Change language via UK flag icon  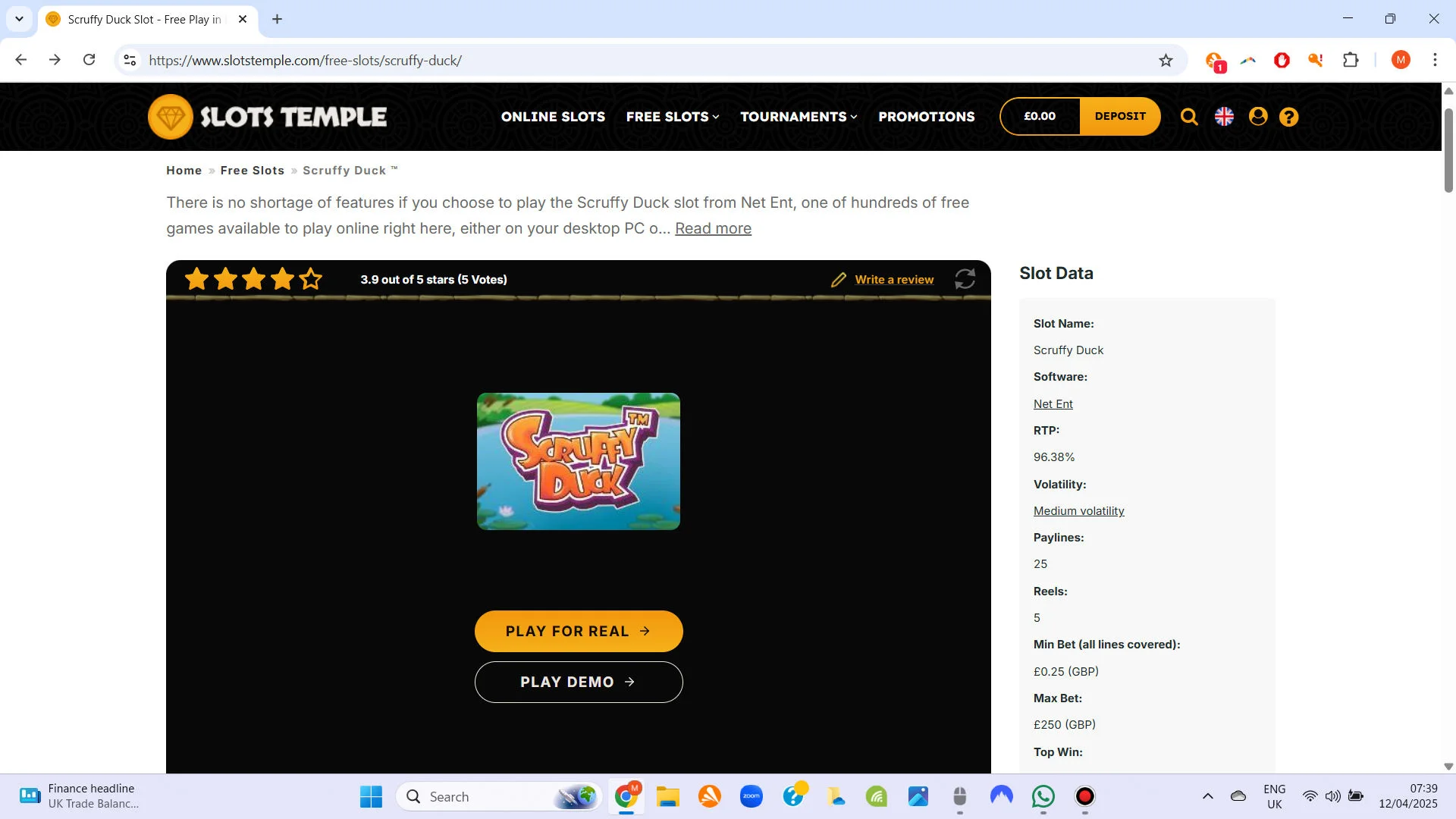(x=1224, y=117)
